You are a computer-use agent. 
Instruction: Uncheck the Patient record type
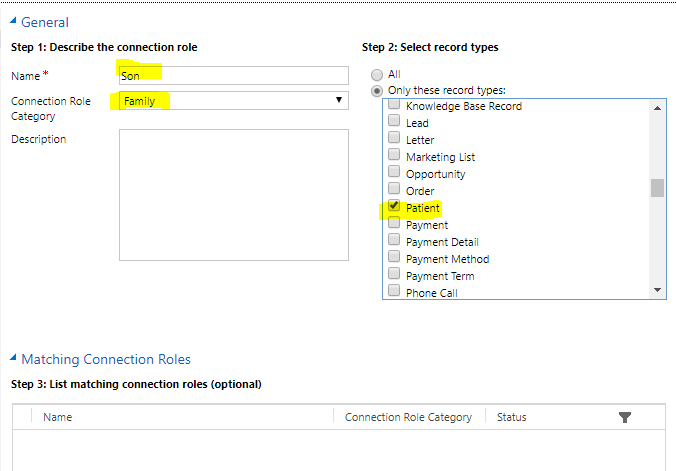tap(394, 206)
